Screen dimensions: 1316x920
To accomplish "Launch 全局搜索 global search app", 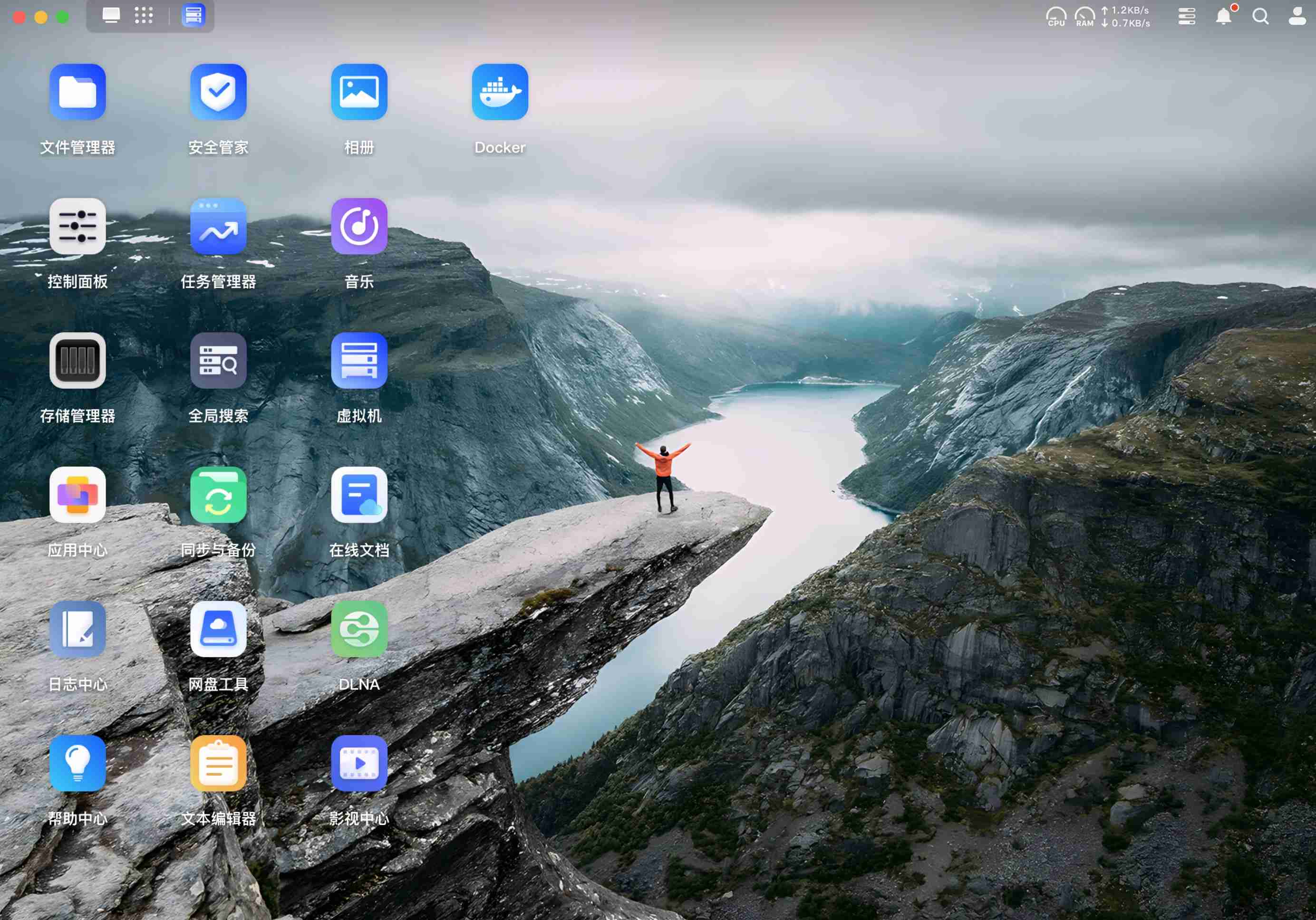I will (218, 360).
